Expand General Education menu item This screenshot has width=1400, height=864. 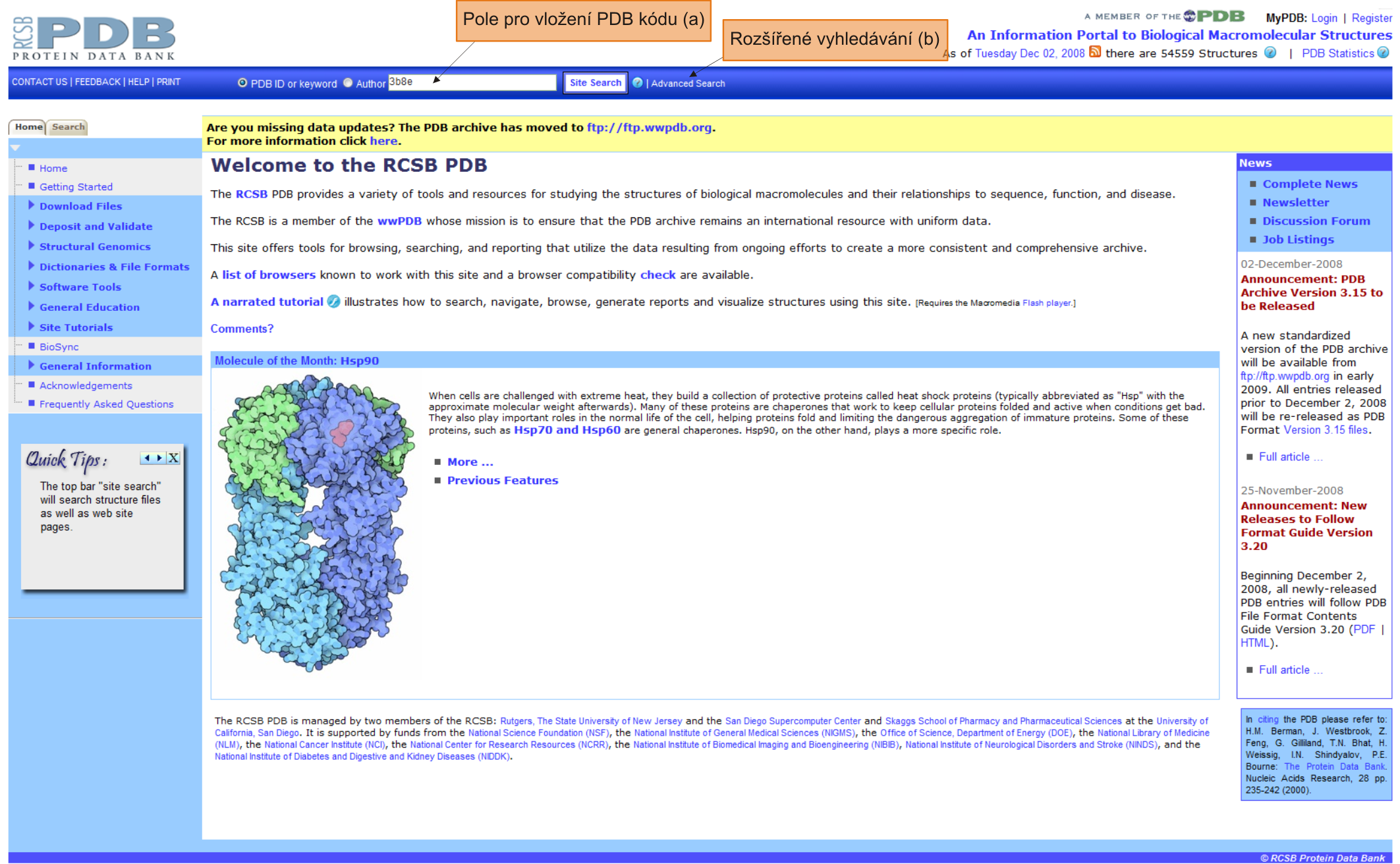89,308
